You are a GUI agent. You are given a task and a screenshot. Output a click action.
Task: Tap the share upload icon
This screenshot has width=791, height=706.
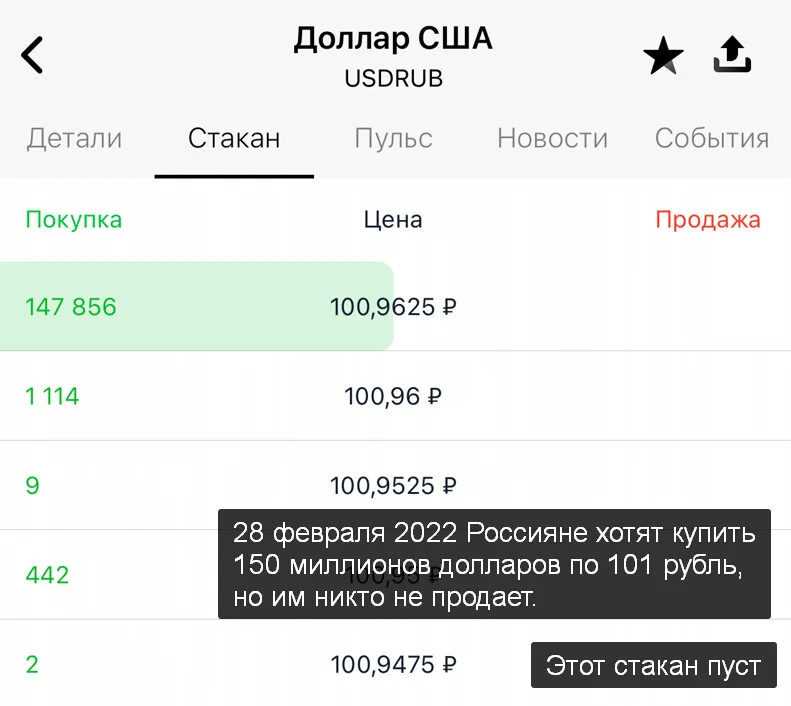(x=732, y=54)
